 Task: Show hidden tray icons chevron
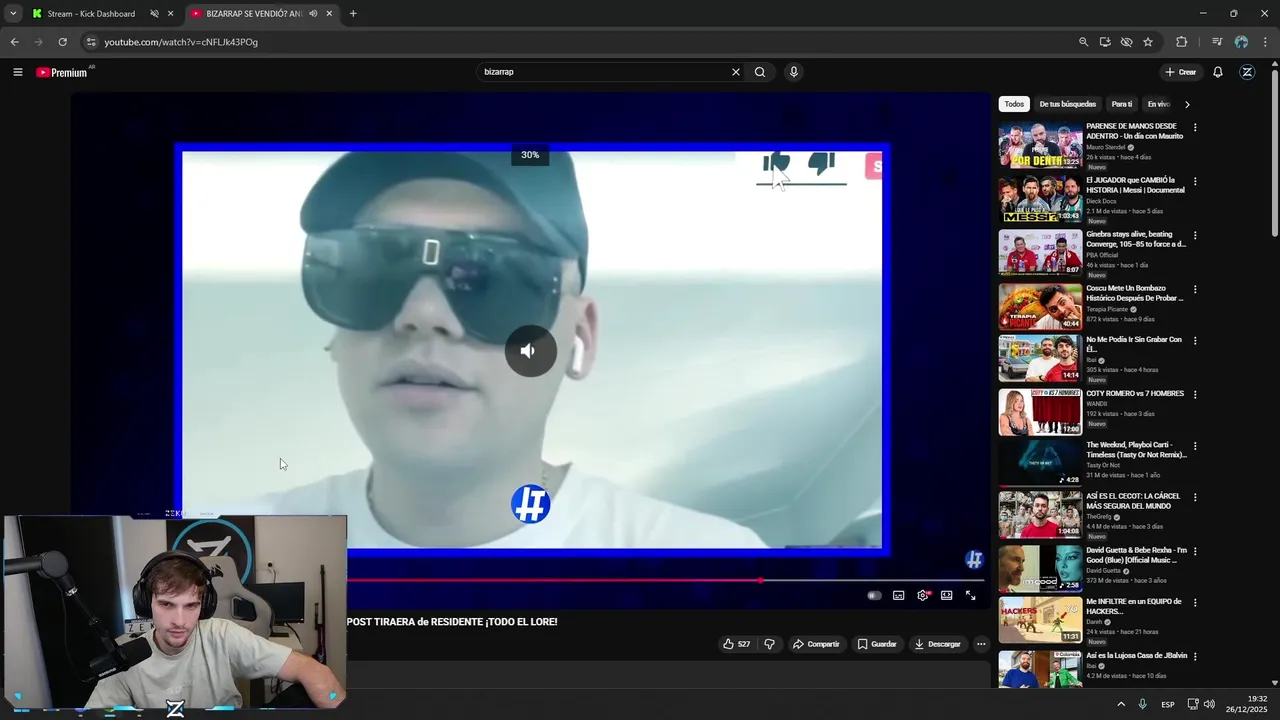[1121, 704]
